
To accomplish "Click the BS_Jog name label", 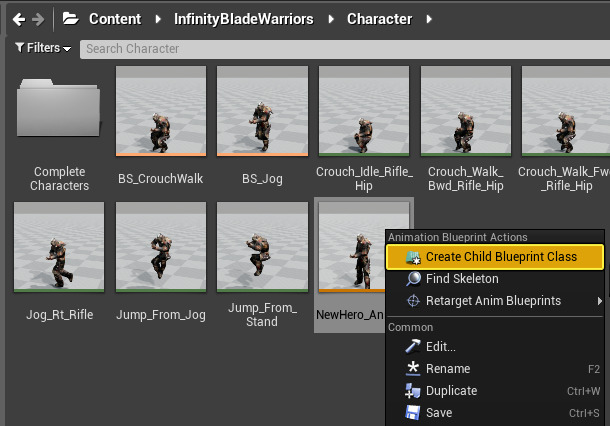I will tap(262, 179).
